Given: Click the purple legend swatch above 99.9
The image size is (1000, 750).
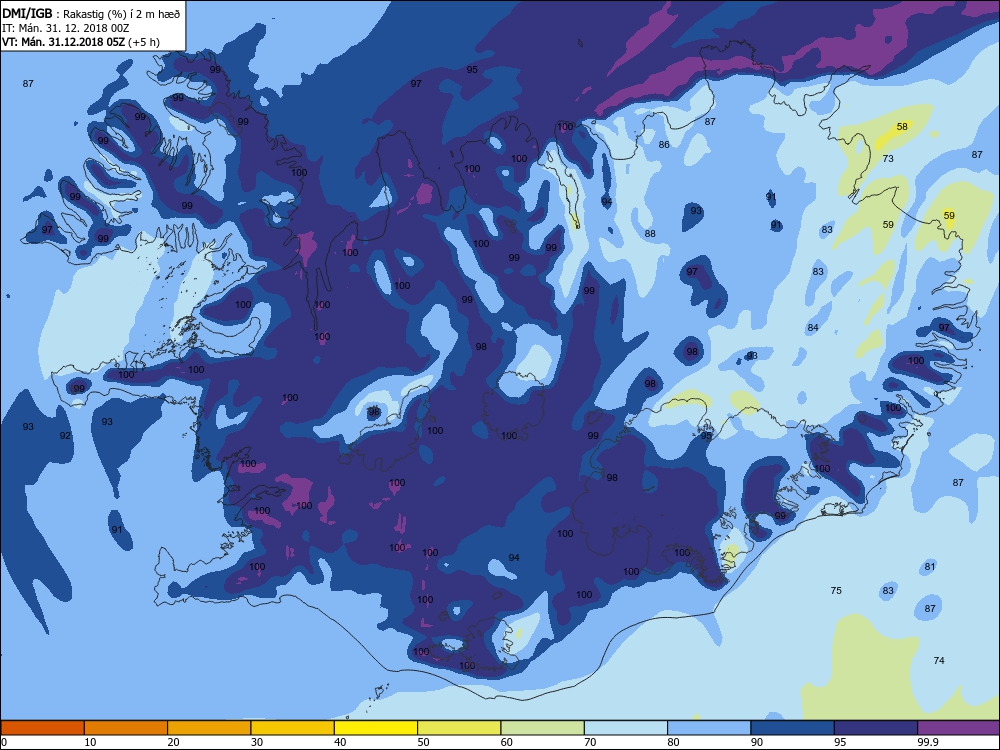Looking at the screenshot, I should 959,728.
